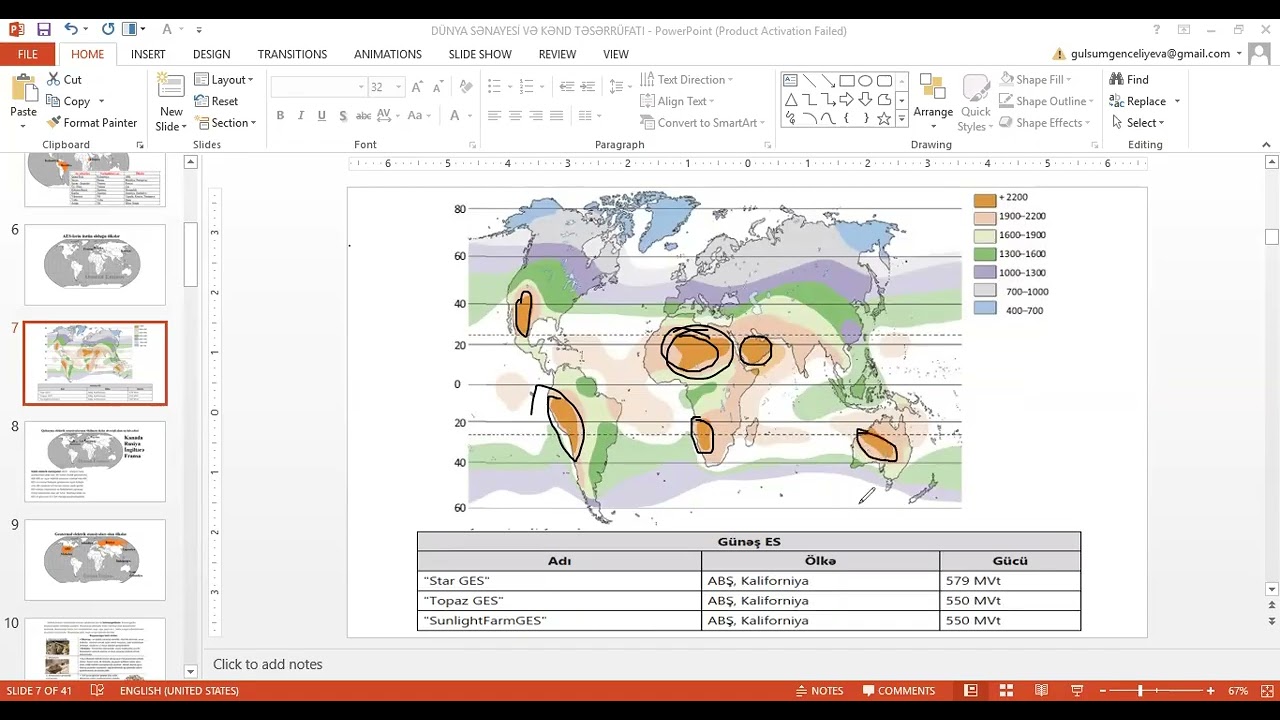Choose the rectangle shape in shapes gallery

847,81
